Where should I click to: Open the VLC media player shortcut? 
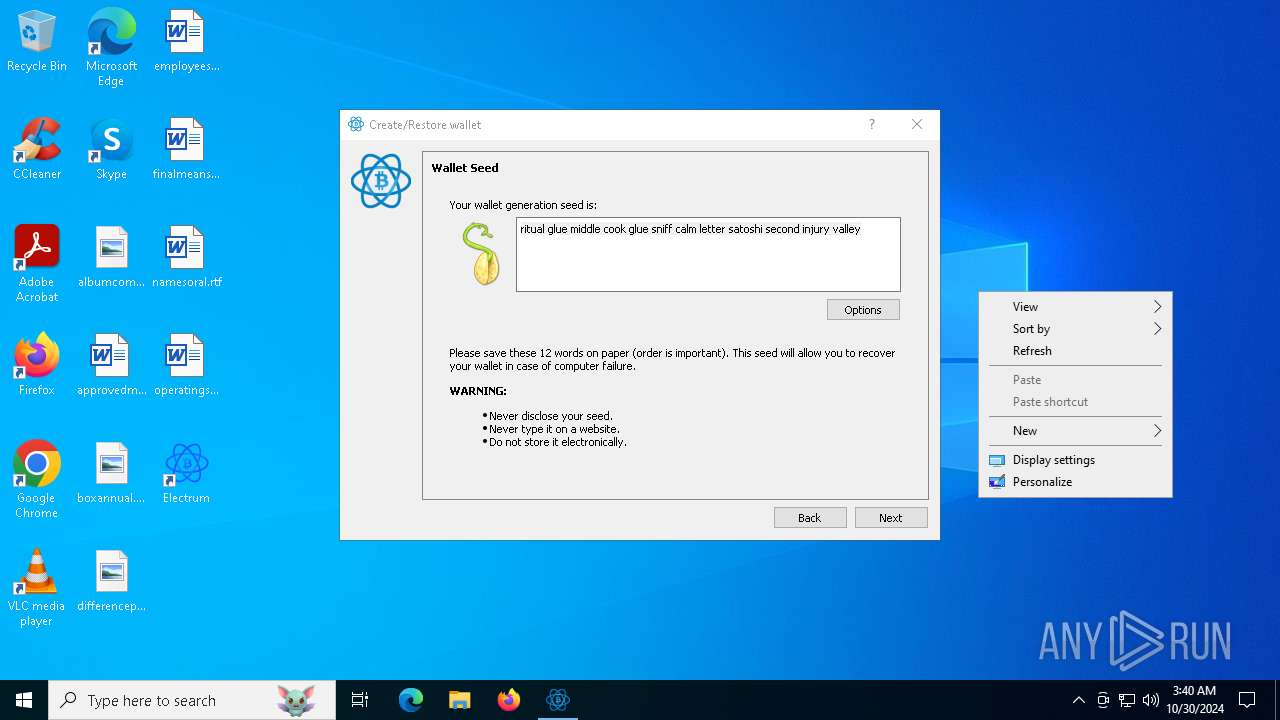click(37, 588)
